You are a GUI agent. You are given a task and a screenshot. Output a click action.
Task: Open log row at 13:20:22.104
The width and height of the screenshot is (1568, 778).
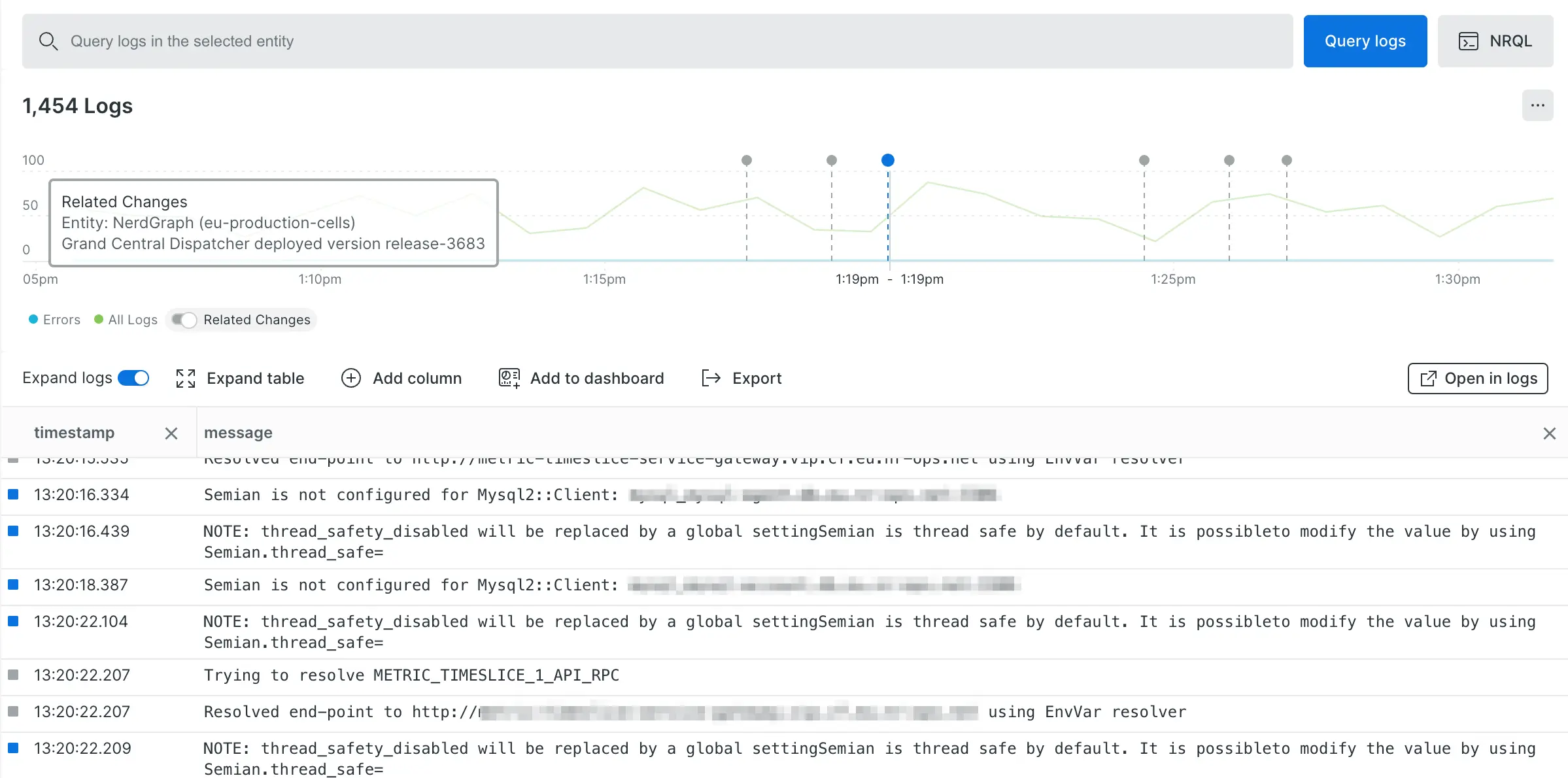point(785,632)
